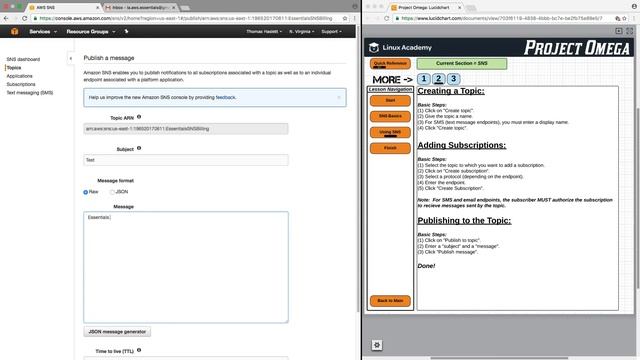Click the Start lesson navigation button
This screenshot has height=360, width=640.
tap(390, 100)
